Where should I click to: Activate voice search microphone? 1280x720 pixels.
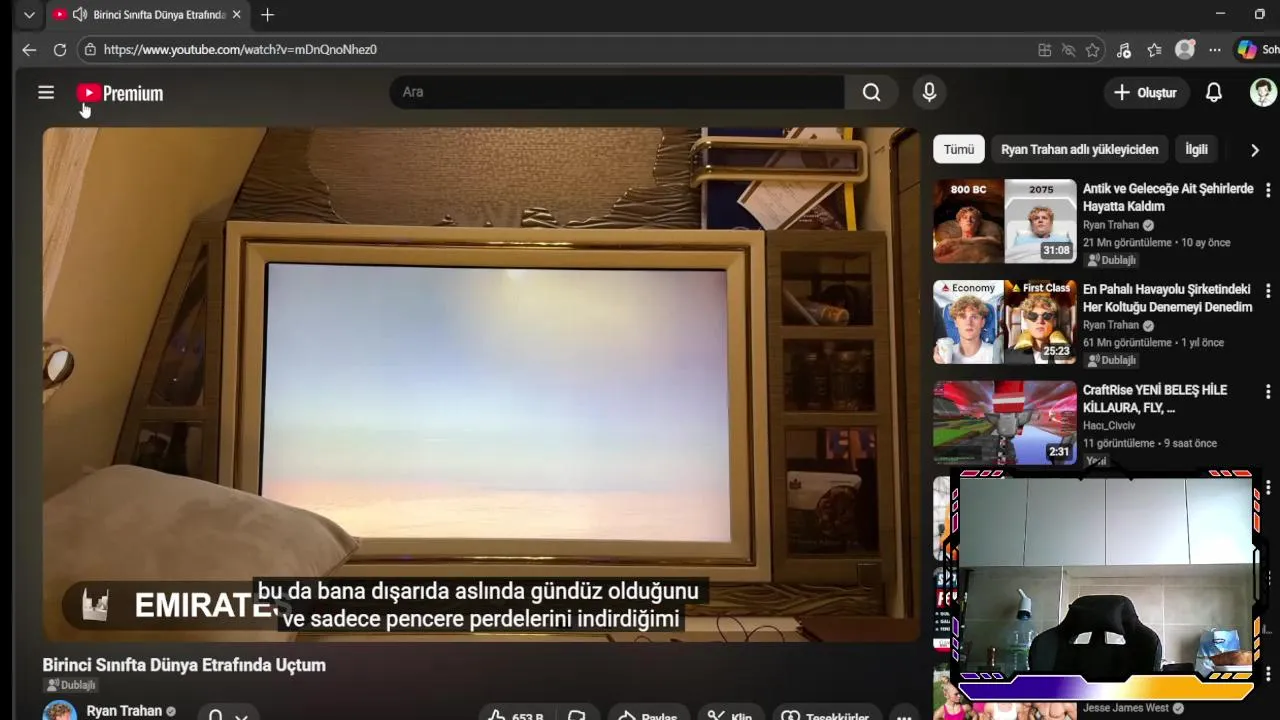coord(929,92)
